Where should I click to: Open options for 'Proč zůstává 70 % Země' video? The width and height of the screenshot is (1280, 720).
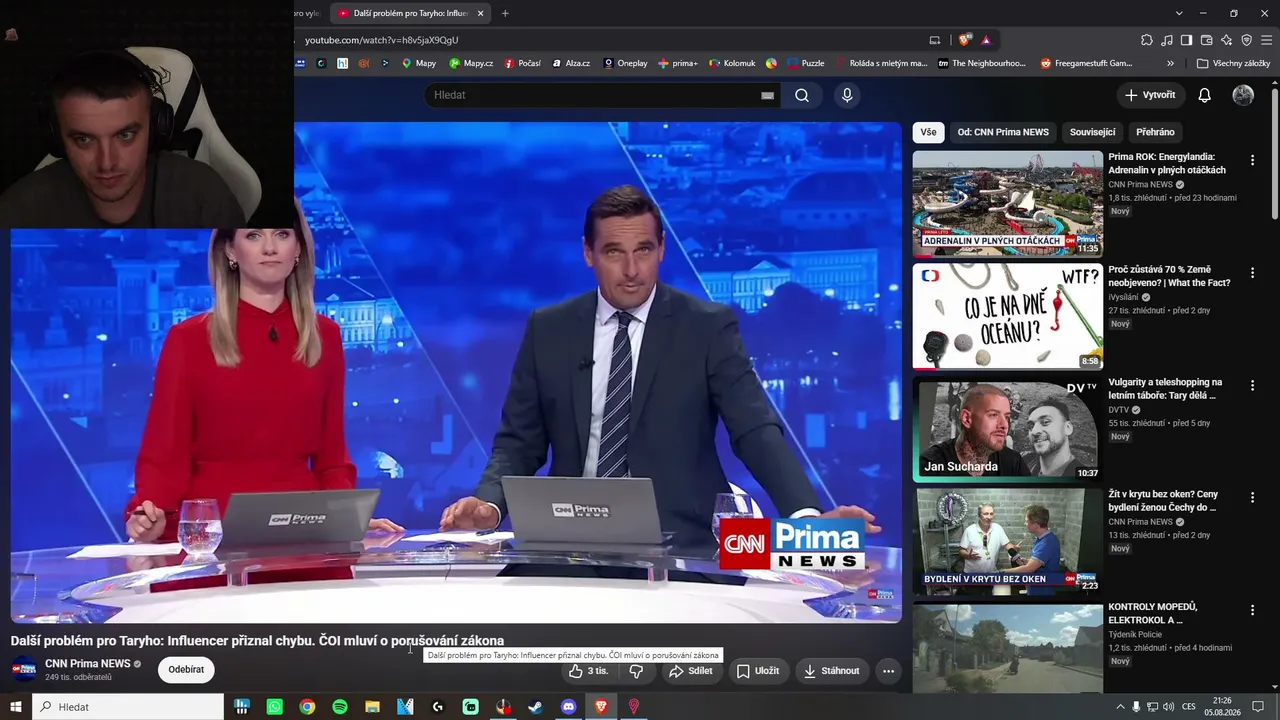(x=1252, y=273)
